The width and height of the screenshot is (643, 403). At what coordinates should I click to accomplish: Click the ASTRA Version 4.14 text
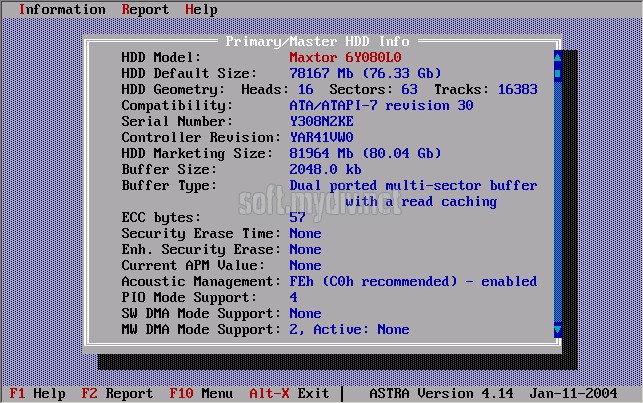[441, 394]
